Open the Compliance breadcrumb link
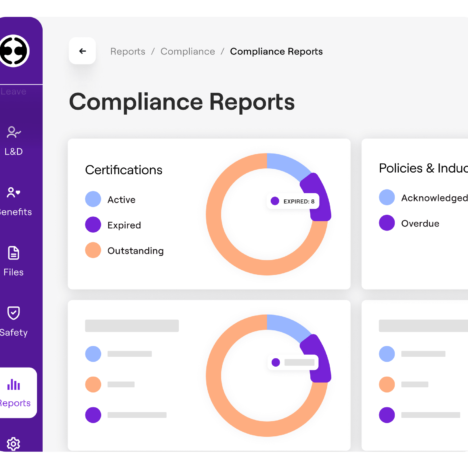468x468 pixels. pos(188,51)
